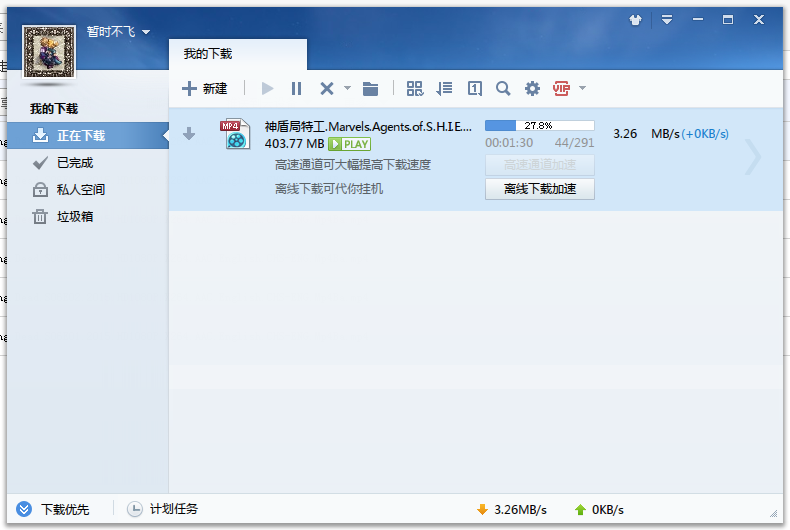Screen dimensions: 790x530
Task: Expand the delete options dropdown arrow
Action: [x=348, y=88]
